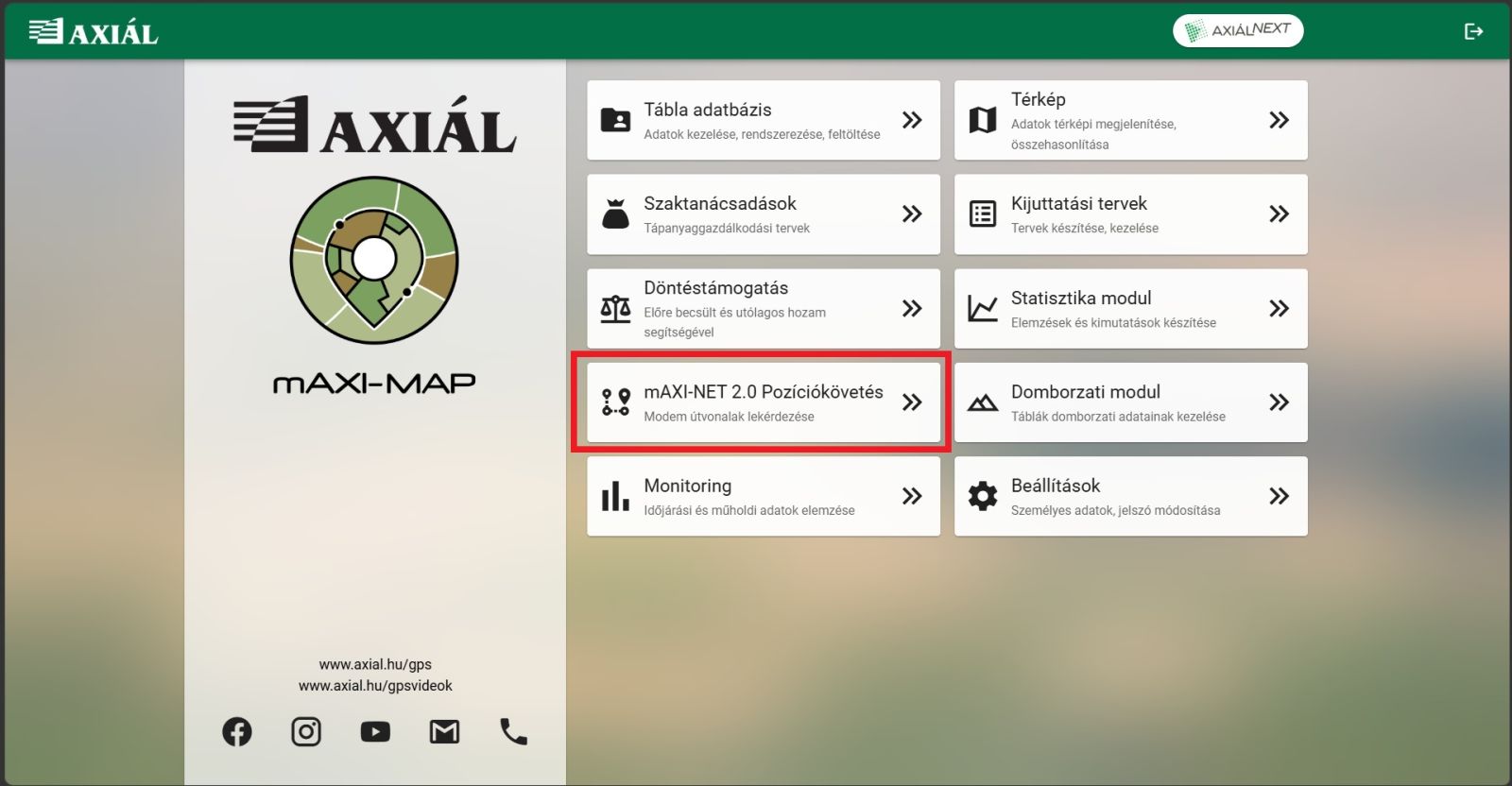Open the YouTube icon
The width and height of the screenshot is (1512, 786).
click(x=375, y=731)
